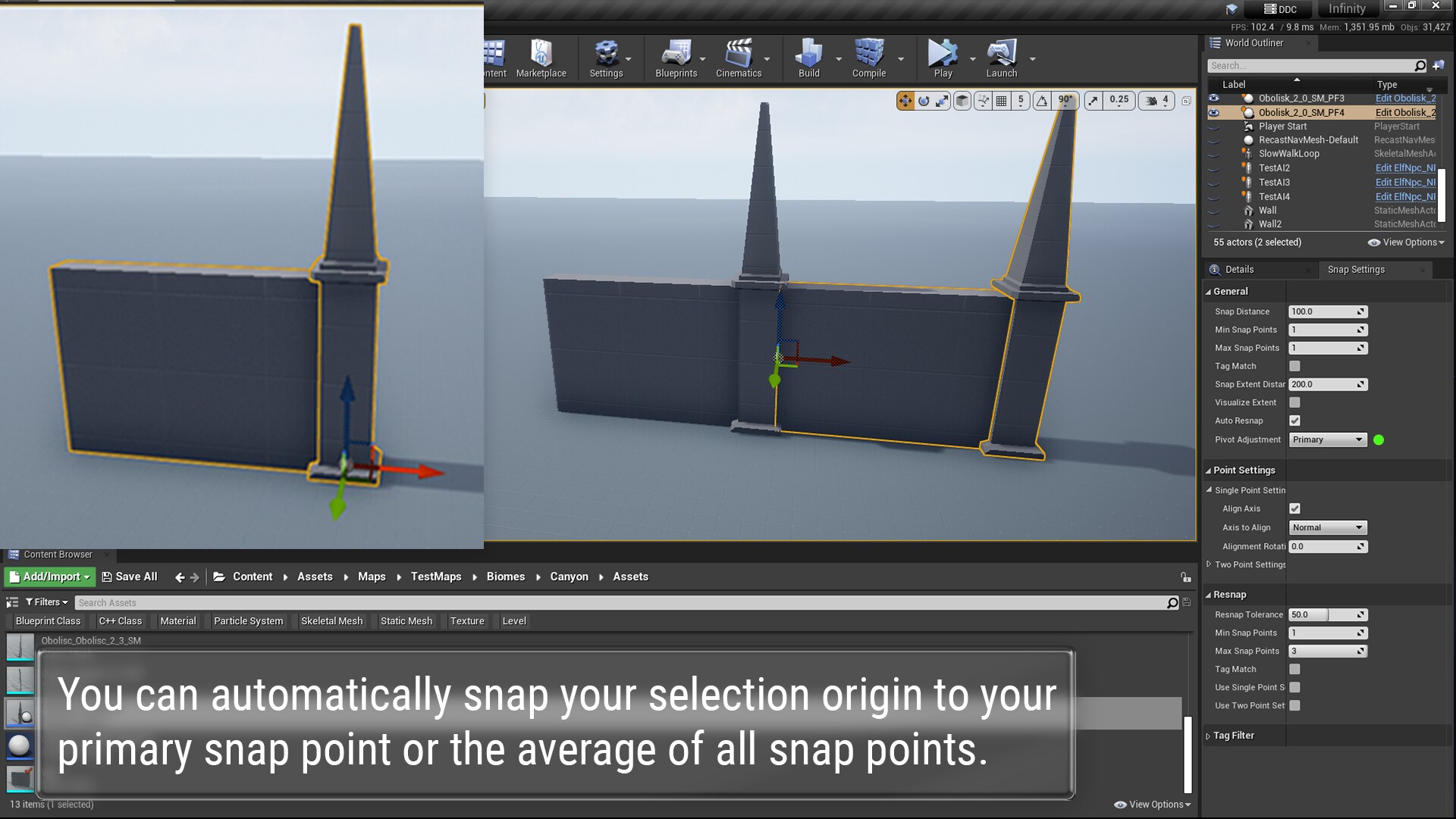Image resolution: width=1456 pixels, height=819 pixels.
Task: Open Edit ElfNpc link for TestAI2
Action: pos(1404,168)
